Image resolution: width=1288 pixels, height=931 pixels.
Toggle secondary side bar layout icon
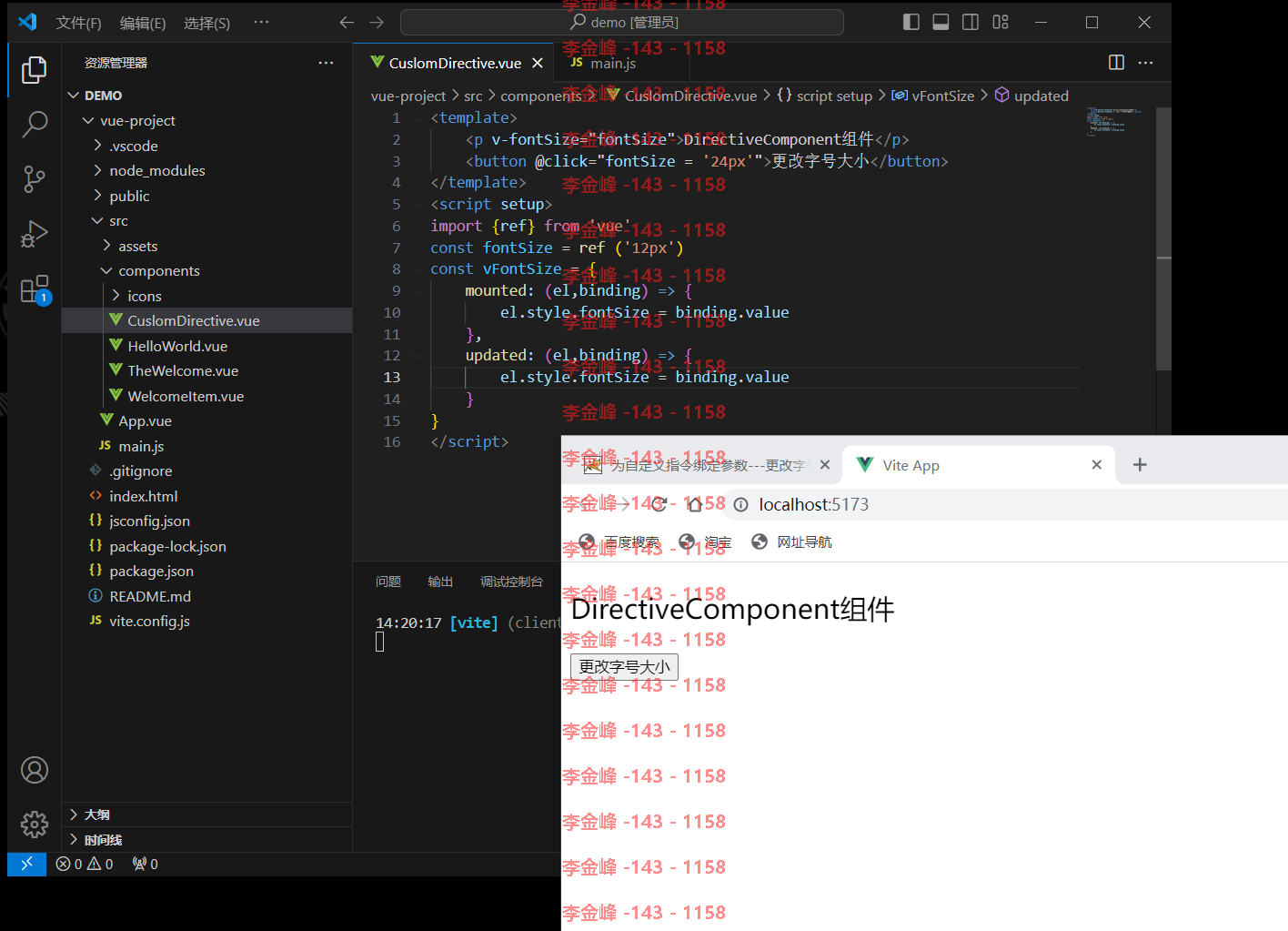tap(971, 22)
